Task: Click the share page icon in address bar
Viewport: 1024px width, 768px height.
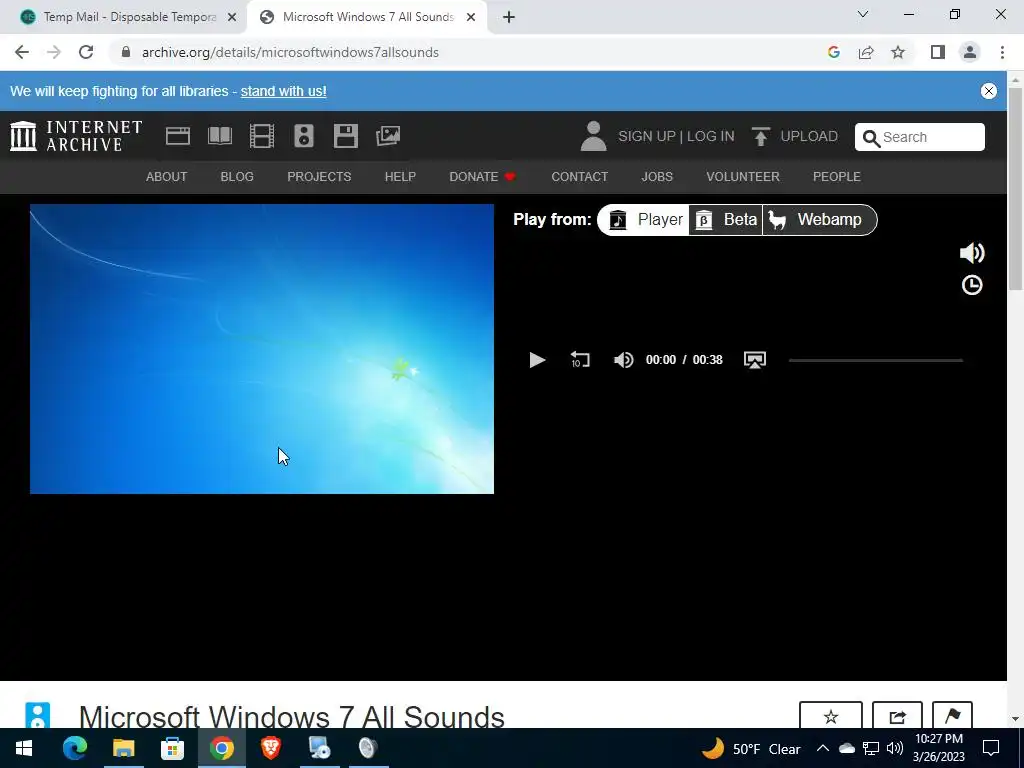Action: point(866,52)
